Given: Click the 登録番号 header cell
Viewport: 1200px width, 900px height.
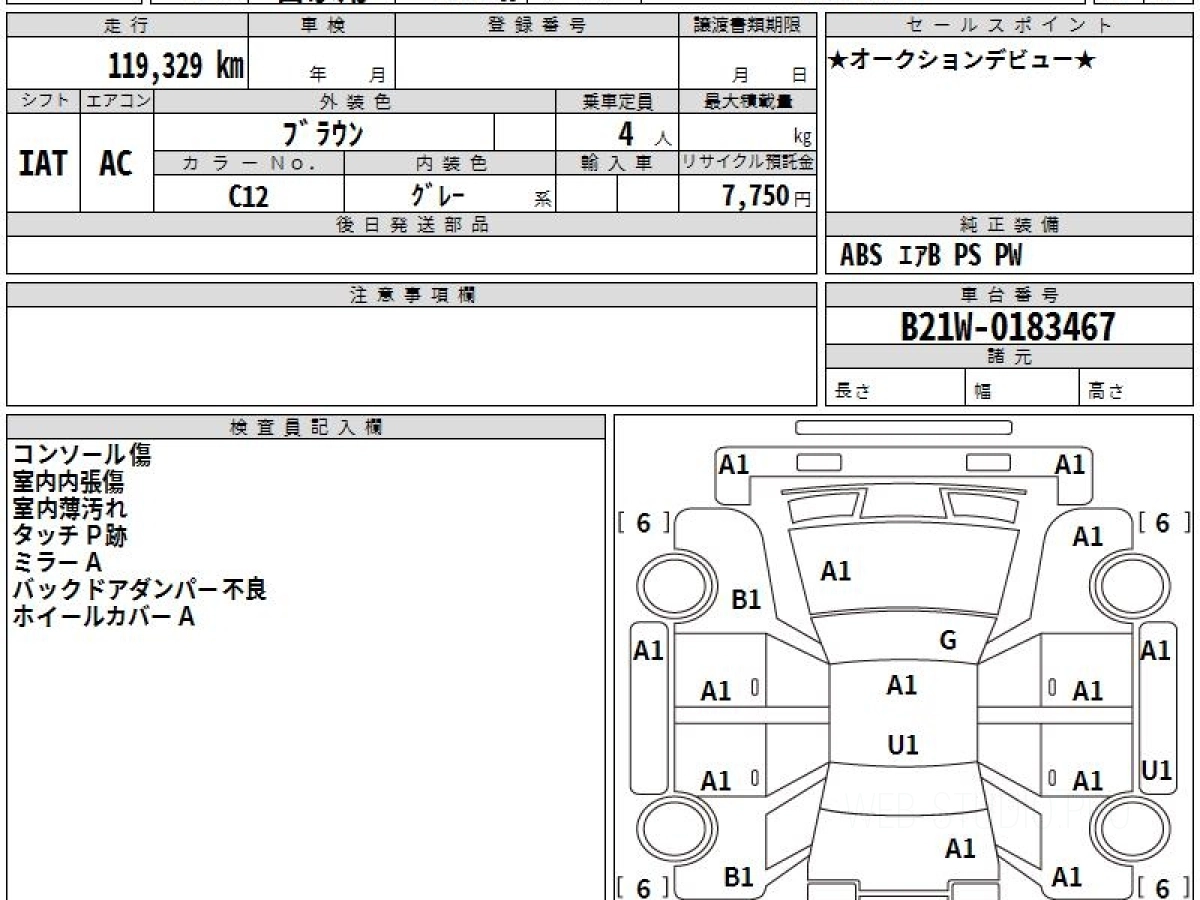Looking at the screenshot, I should click(x=537, y=26).
